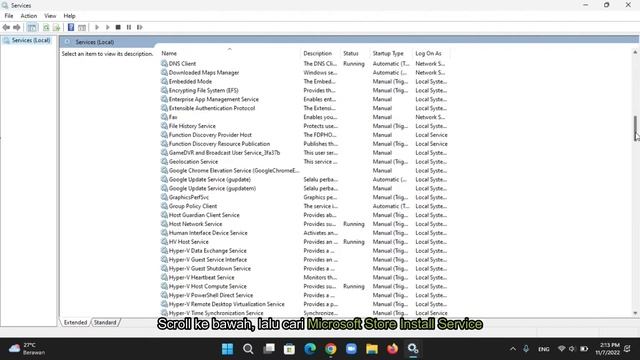Click the Forward arrow in the toolbar
640x360 pixels.
(17, 27)
